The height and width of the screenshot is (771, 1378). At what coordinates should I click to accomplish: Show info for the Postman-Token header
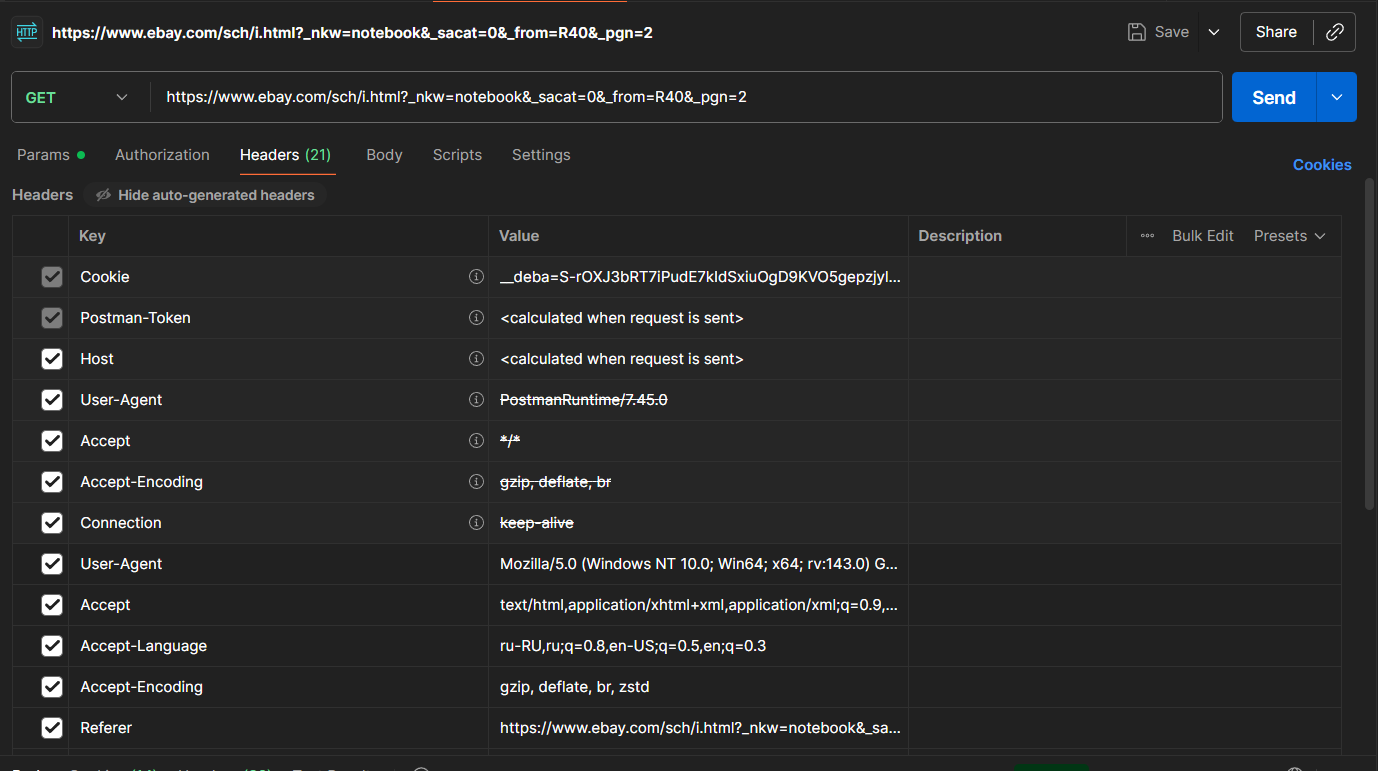(x=477, y=318)
